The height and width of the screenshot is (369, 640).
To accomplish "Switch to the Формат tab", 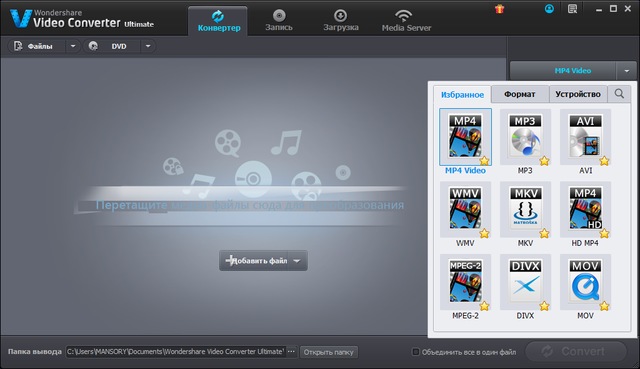I will coord(520,94).
